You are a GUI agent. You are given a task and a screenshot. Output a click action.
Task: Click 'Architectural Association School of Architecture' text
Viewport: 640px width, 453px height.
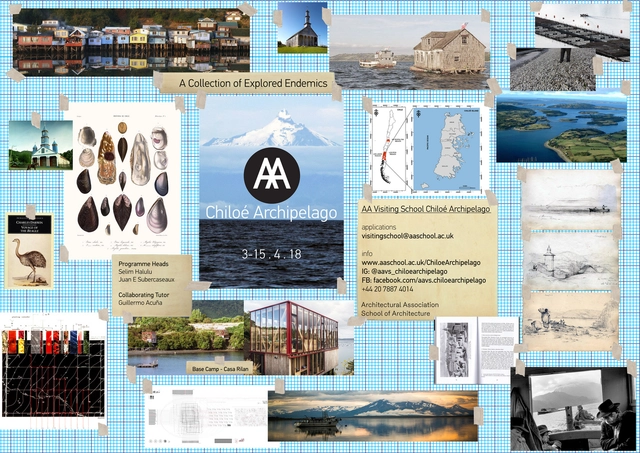[x=400, y=309]
